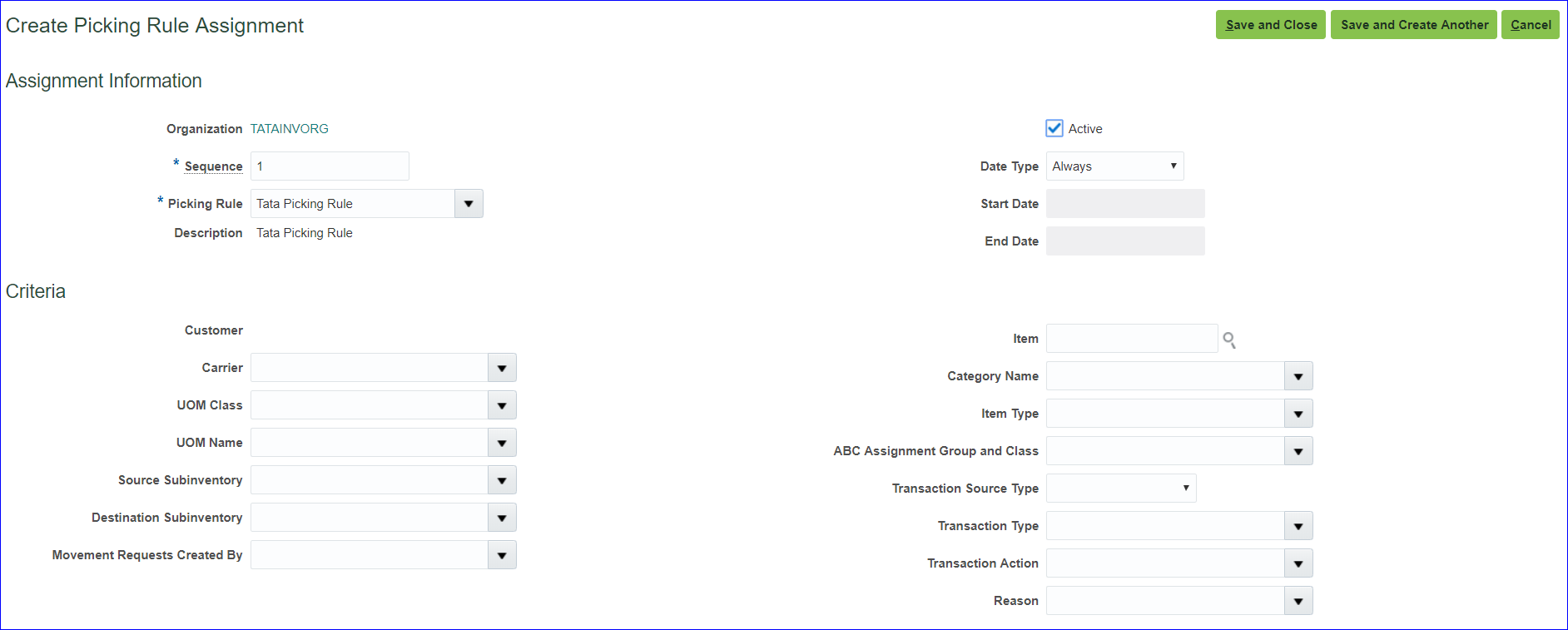Click the Item search magnifier icon
1568x630 pixels.
click(1228, 340)
